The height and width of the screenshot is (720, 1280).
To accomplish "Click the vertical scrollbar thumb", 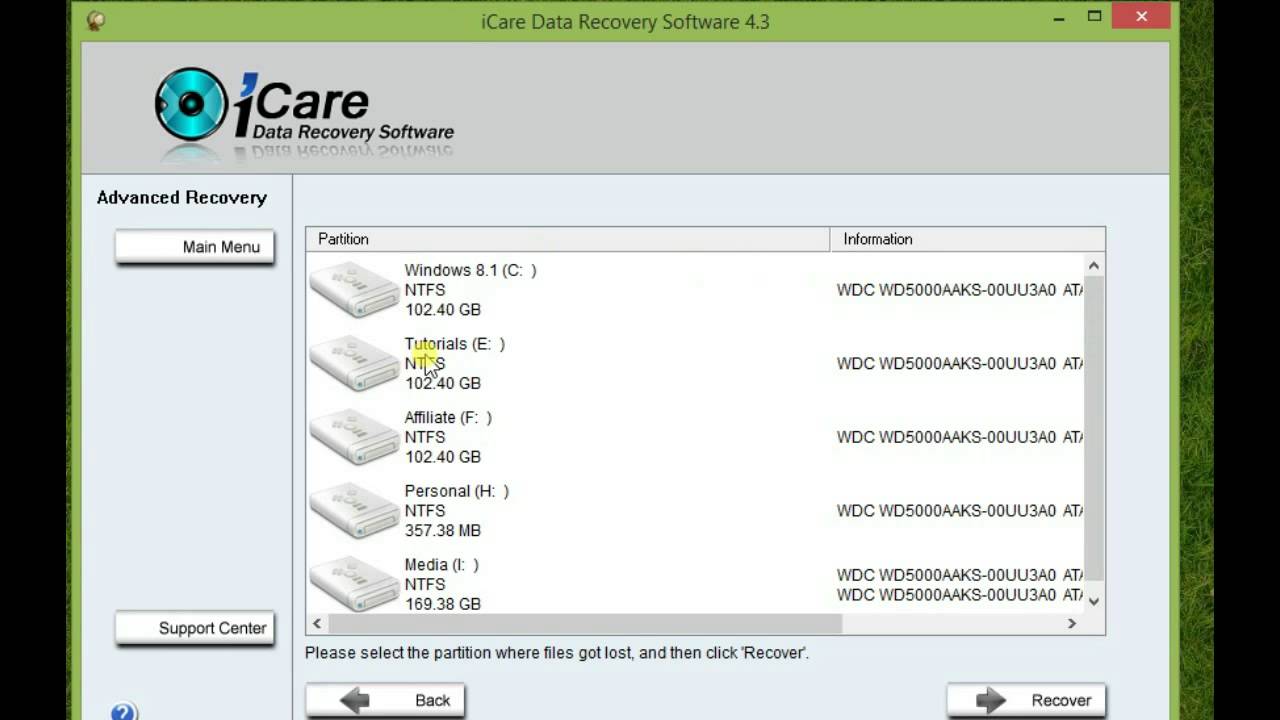I will tap(1094, 427).
